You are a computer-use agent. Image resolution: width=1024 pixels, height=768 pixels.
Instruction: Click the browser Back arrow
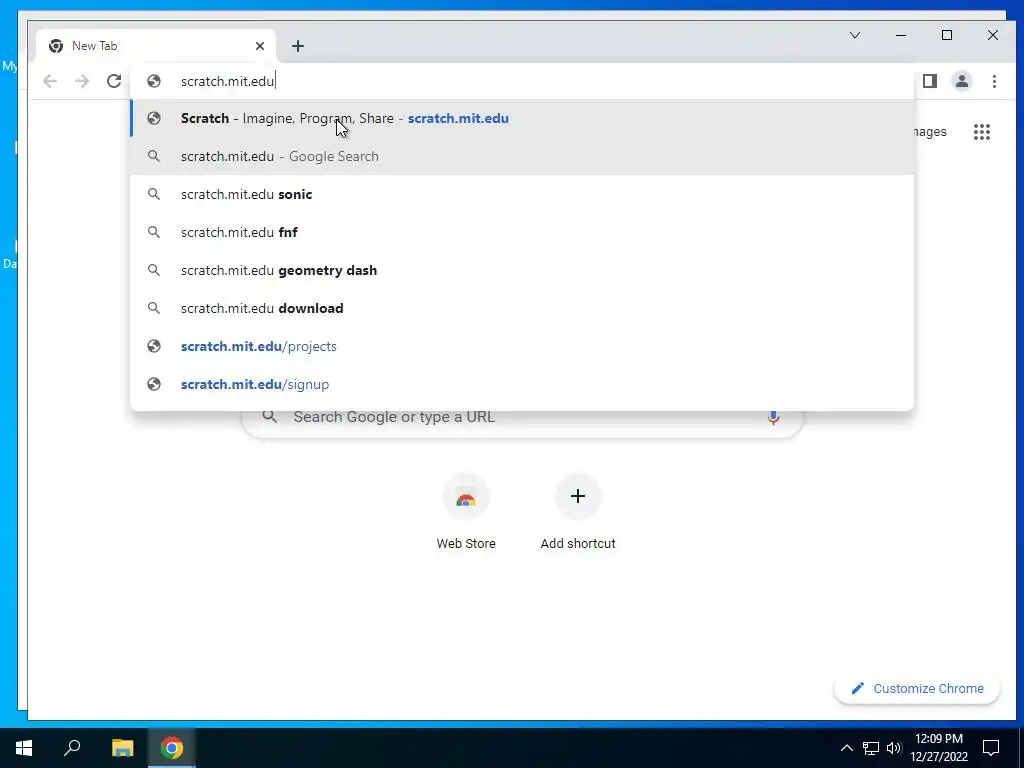(50, 81)
